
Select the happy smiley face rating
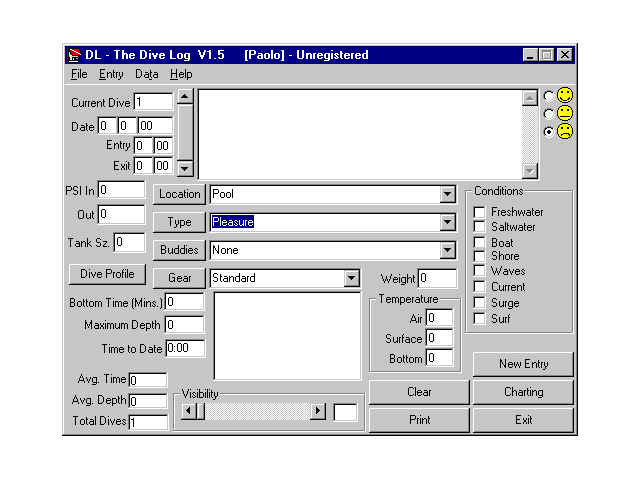click(x=547, y=96)
